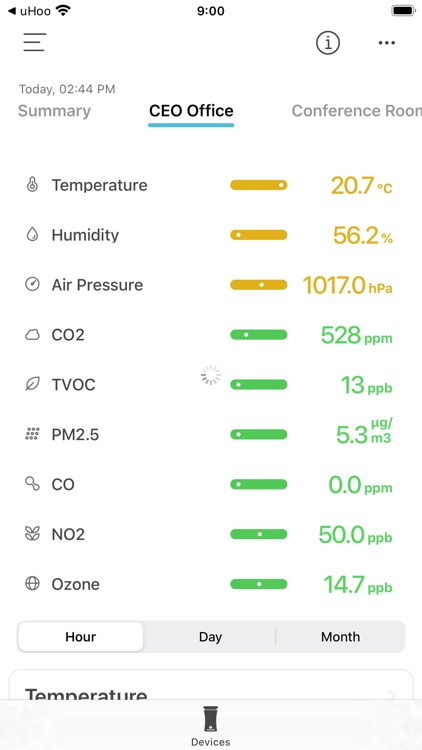Tap the Humidity water drop icon
This screenshot has height=750, width=422.
point(32,234)
